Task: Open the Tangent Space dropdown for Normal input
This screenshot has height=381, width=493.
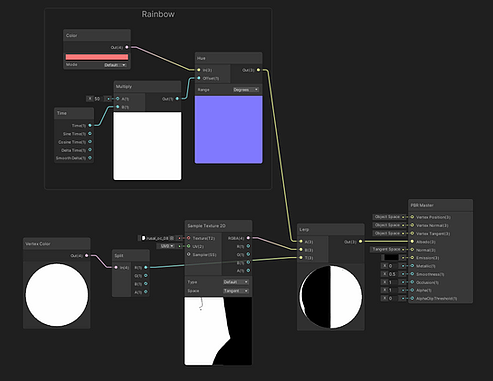Action: pos(387,249)
